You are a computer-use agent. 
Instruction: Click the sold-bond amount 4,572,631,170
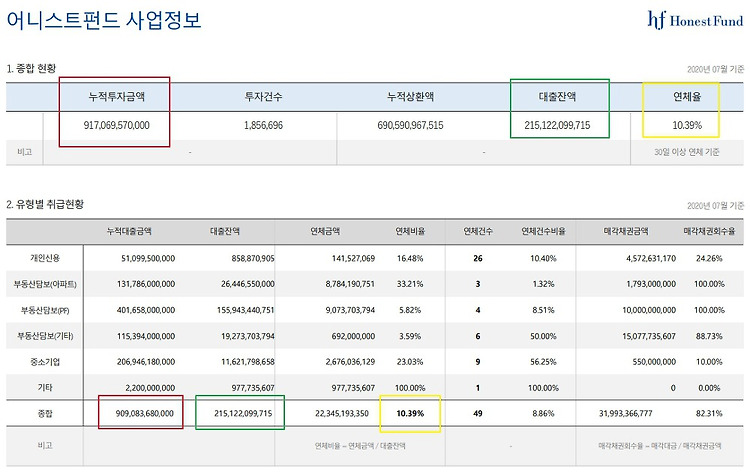coord(651,258)
